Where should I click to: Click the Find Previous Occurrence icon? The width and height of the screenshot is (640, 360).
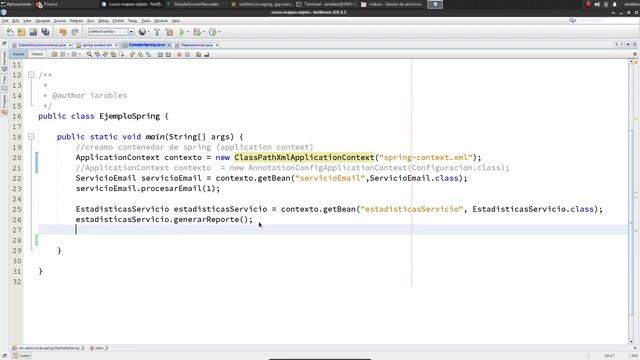point(97,54)
